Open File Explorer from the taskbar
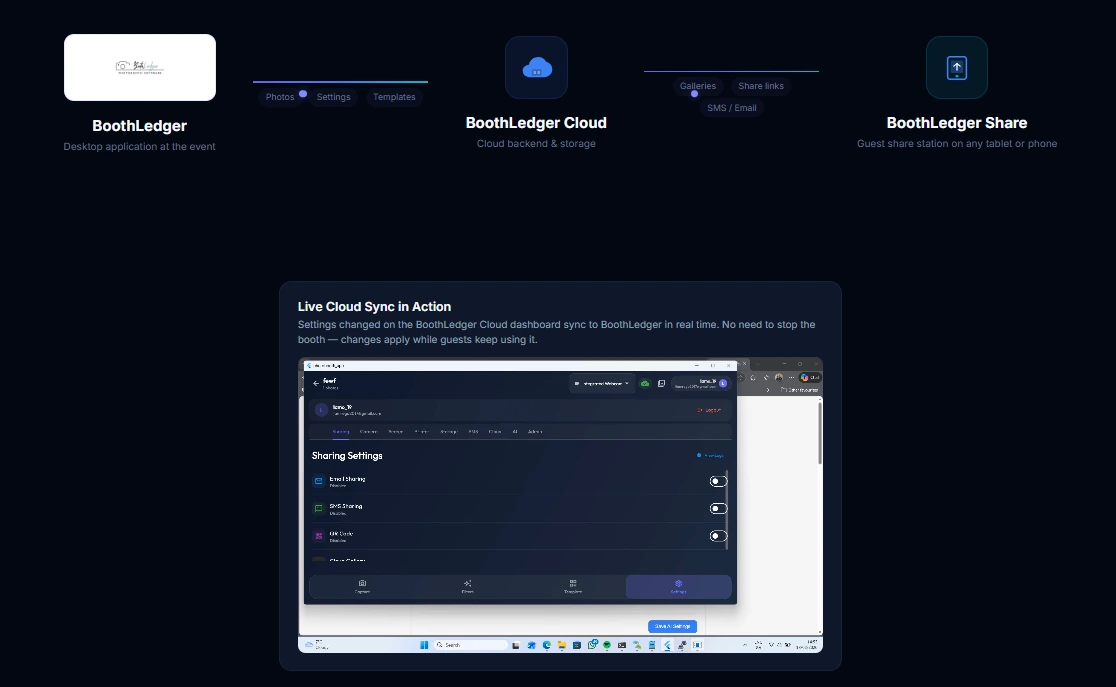The height and width of the screenshot is (687, 1116). click(x=562, y=645)
